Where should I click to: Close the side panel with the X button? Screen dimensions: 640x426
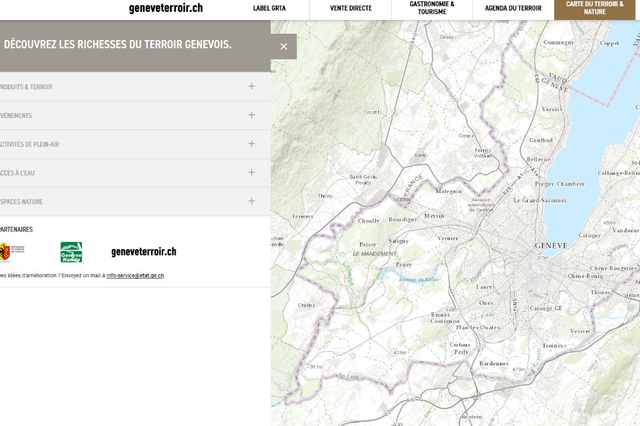pyautogui.click(x=284, y=47)
